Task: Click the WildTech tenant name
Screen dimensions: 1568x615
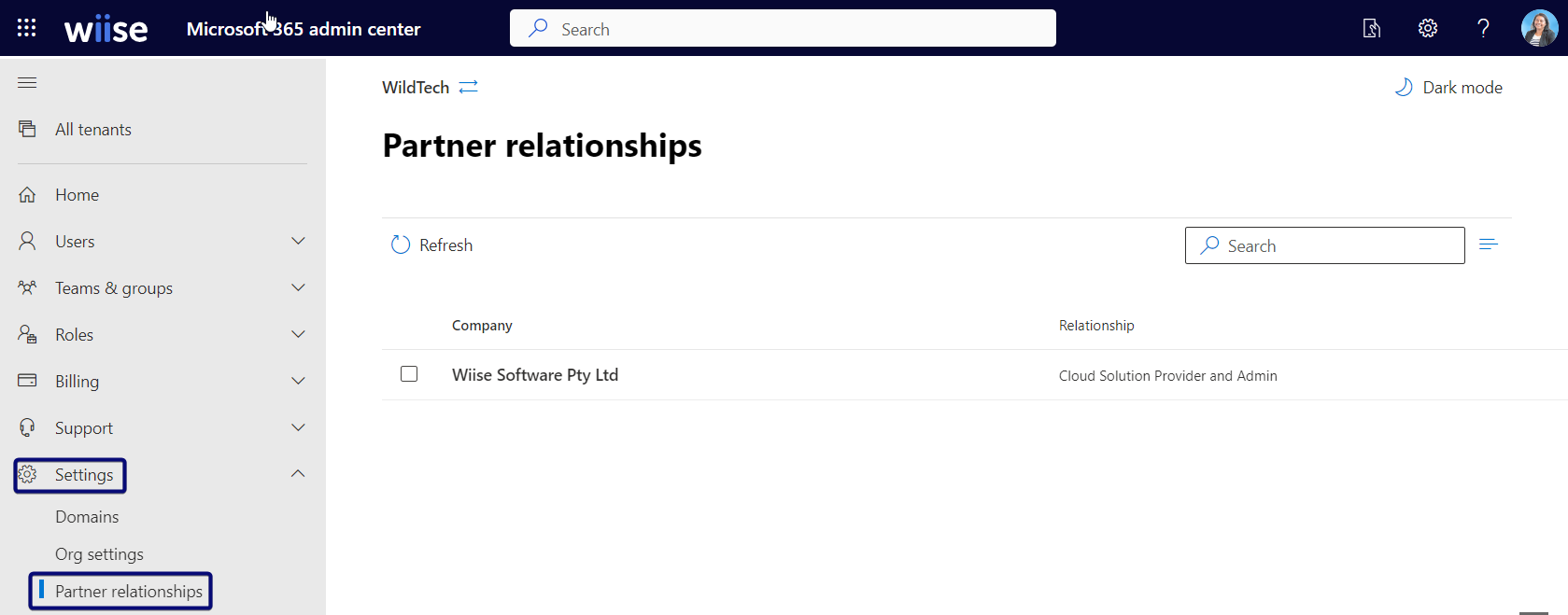Action: [x=416, y=88]
